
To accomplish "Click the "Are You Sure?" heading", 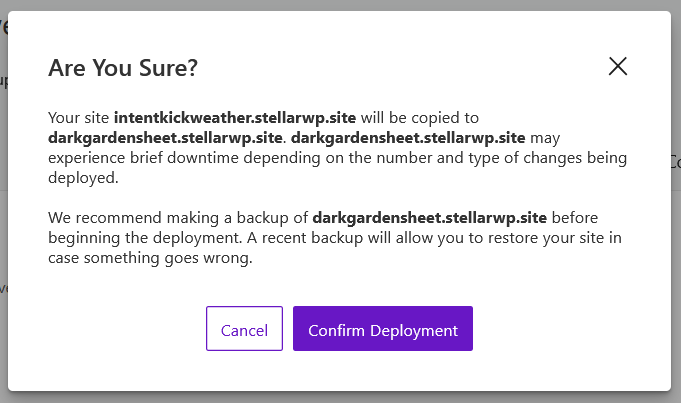I will click(123, 68).
